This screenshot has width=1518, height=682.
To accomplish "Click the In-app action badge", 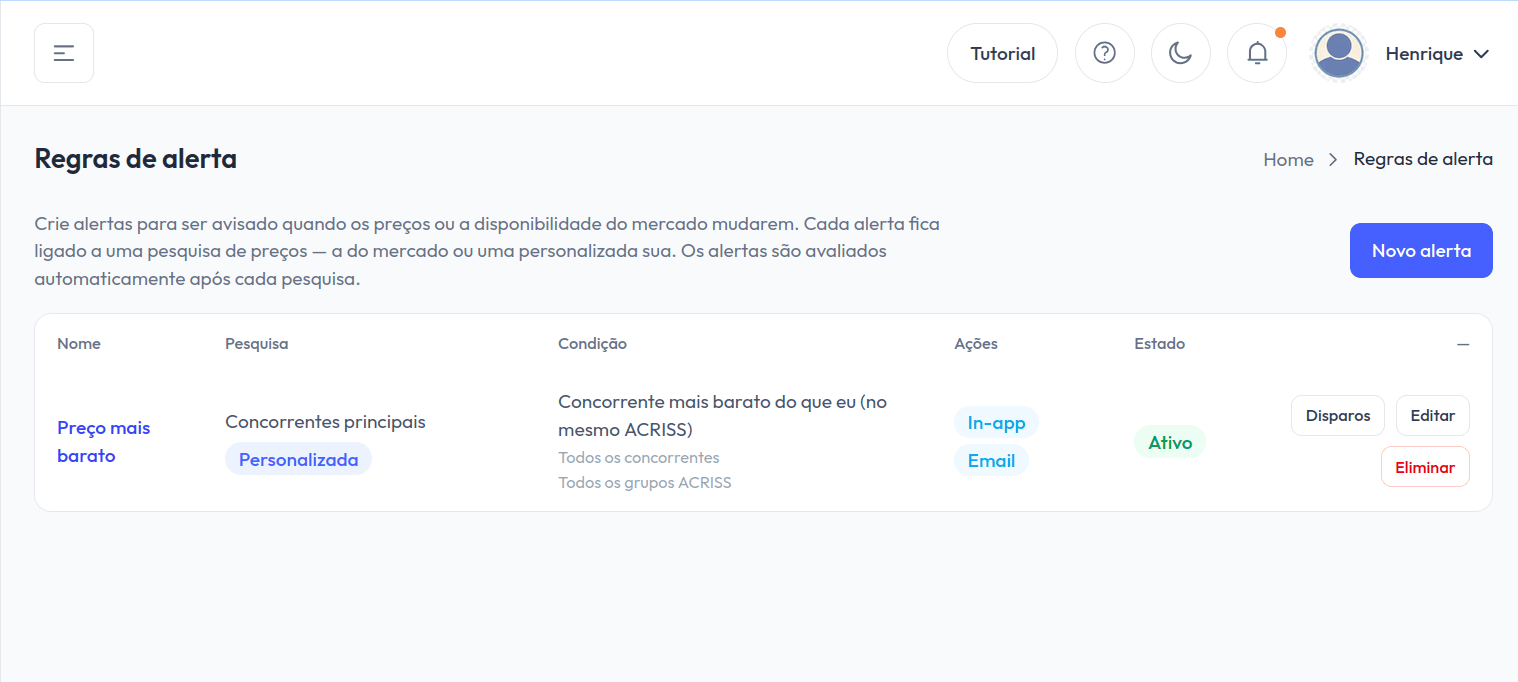I will pos(996,422).
